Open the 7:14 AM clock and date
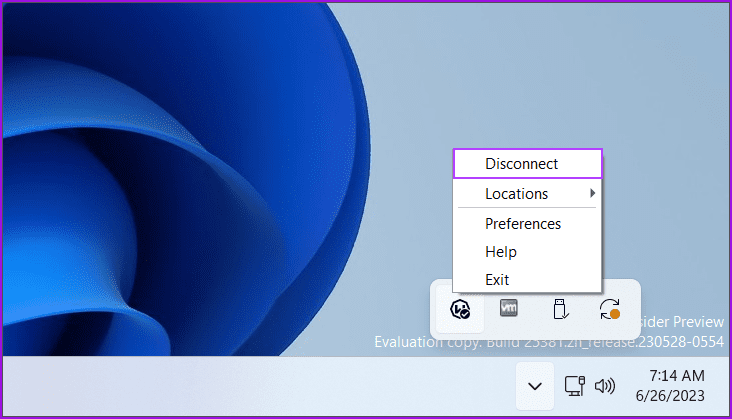The width and height of the screenshot is (732, 419). 670,385
